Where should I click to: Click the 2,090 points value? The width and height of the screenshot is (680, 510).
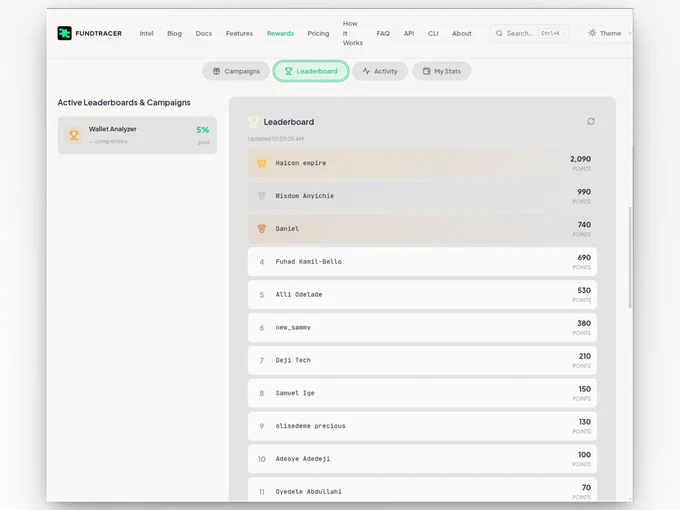tap(580, 159)
